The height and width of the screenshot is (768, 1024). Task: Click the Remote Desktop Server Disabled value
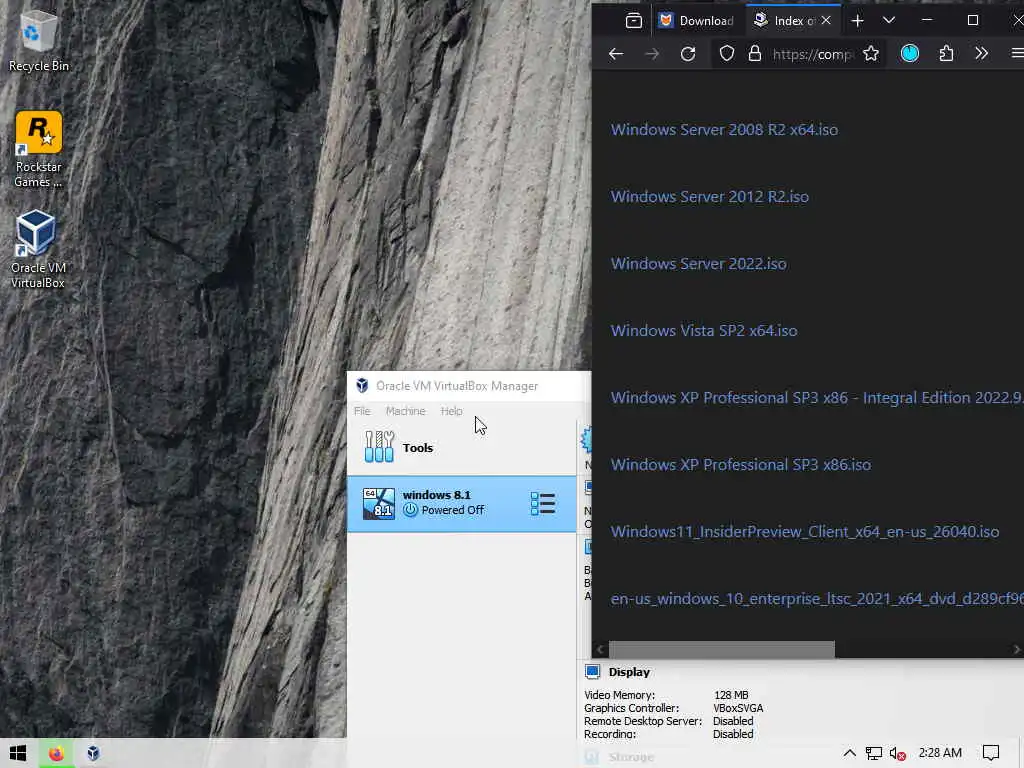click(x=733, y=721)
